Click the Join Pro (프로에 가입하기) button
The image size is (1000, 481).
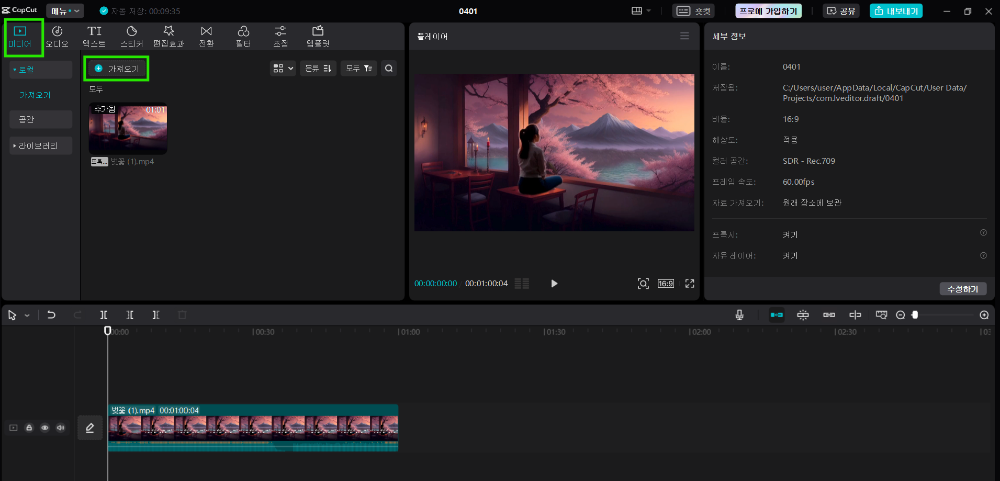coord(768,11)
